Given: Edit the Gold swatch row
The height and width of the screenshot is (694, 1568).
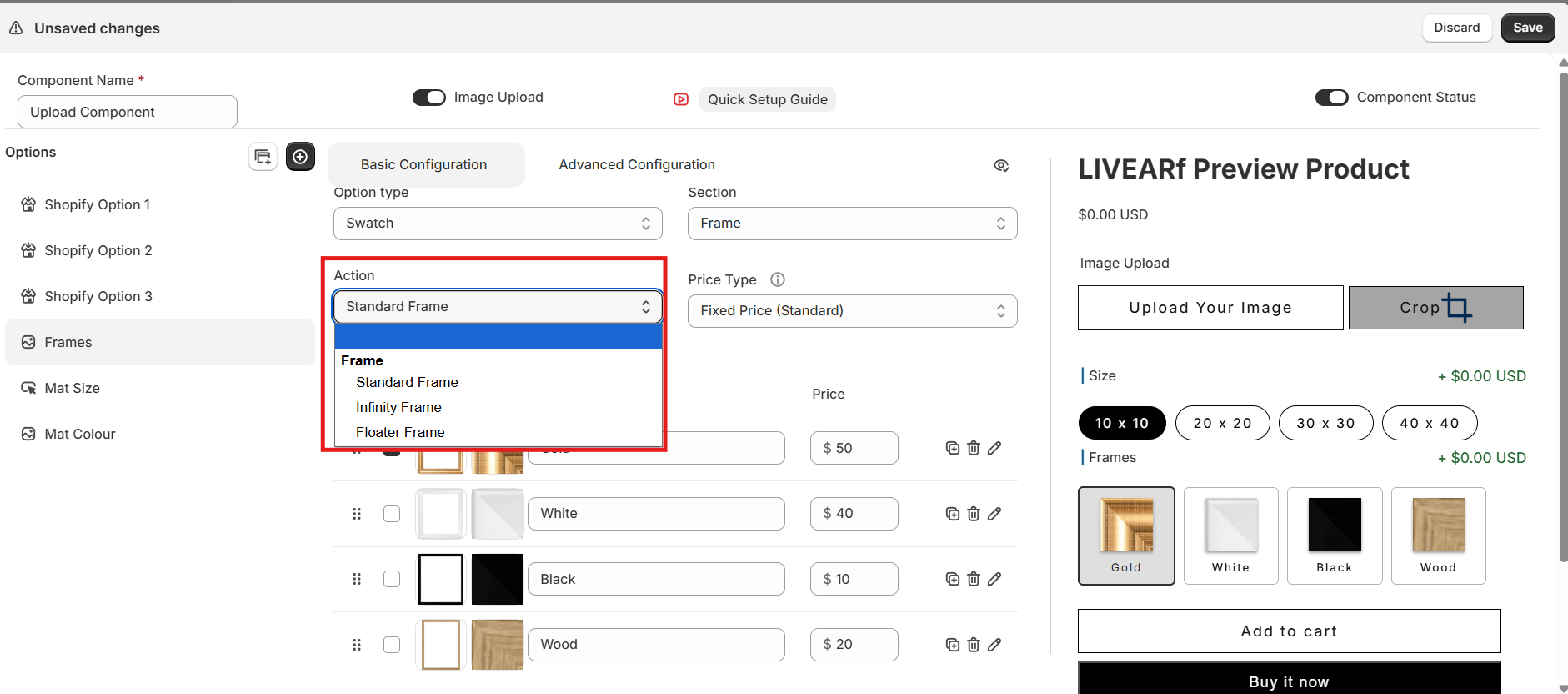Looking at the screenshot, I should pos(994,448).
